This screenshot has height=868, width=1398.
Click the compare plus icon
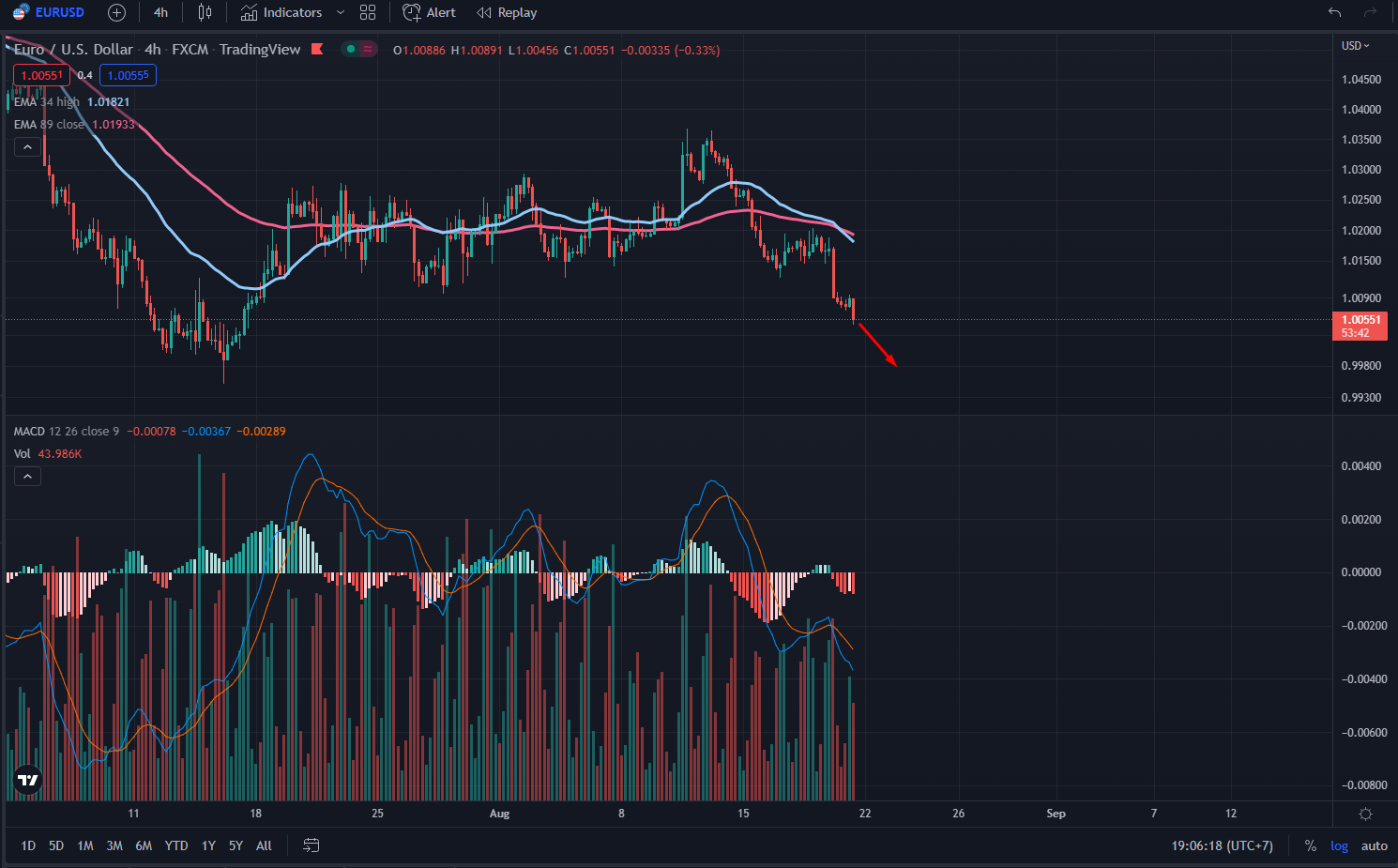pyautogui.click(x=115, y=12)
